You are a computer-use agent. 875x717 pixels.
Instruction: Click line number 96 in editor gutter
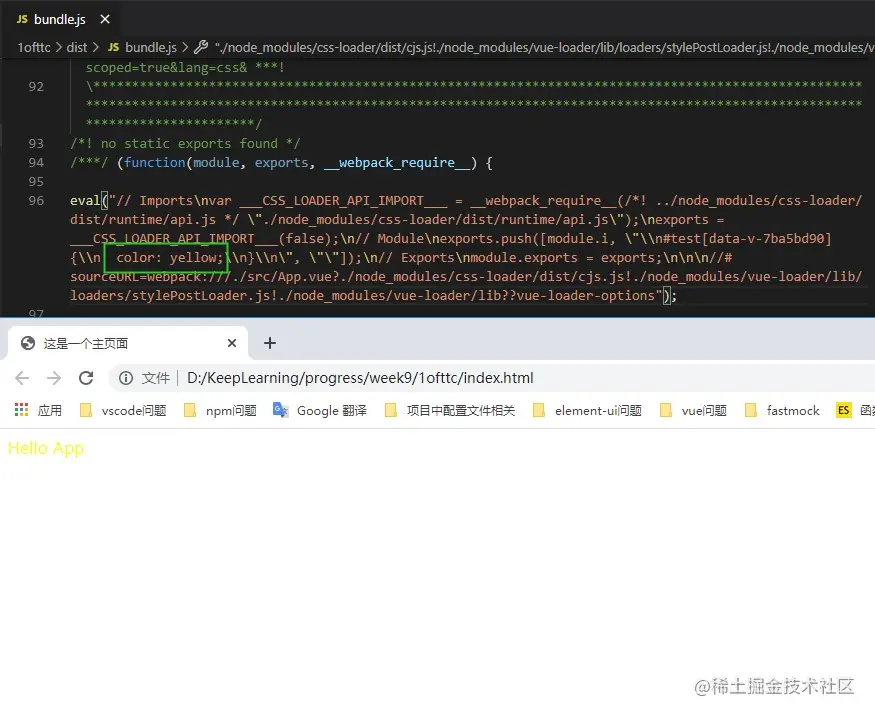pos(36,200)
